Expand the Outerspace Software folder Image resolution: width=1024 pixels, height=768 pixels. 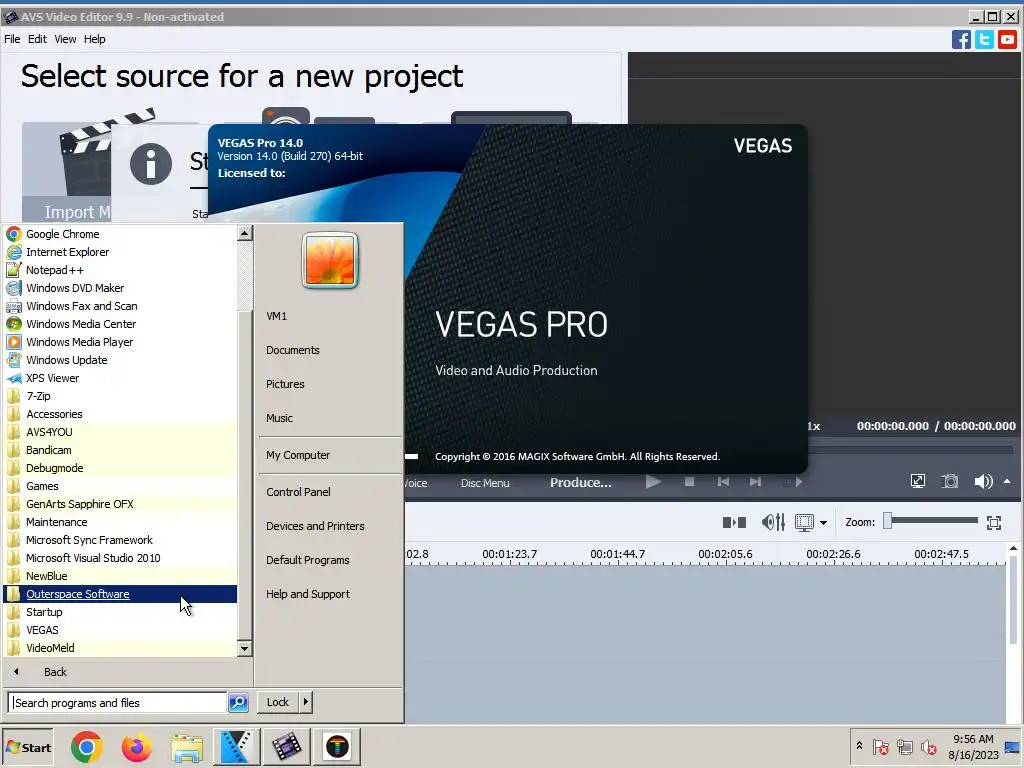coord(120,594)
